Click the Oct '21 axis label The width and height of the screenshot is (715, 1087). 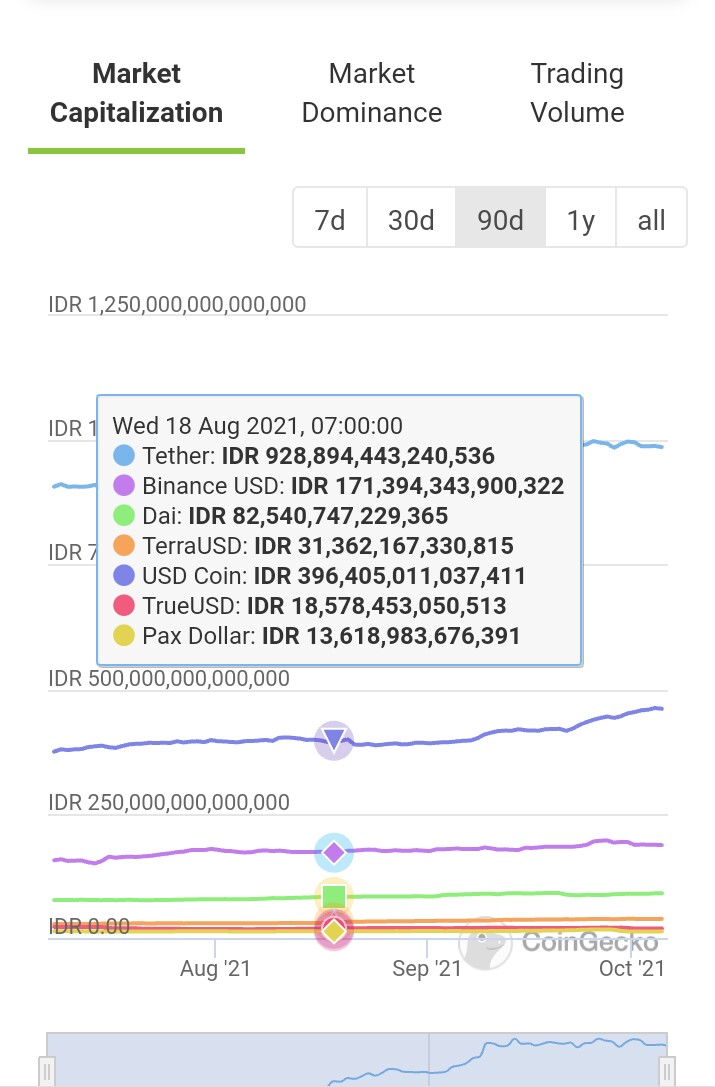point(632,968)
